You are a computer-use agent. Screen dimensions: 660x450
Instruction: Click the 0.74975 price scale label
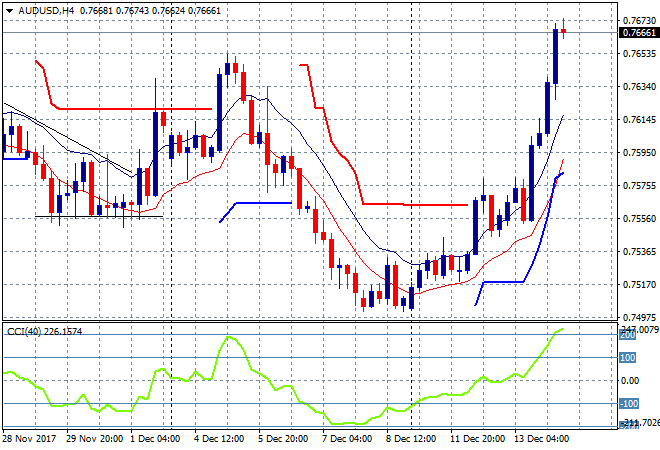click(639, 317)
